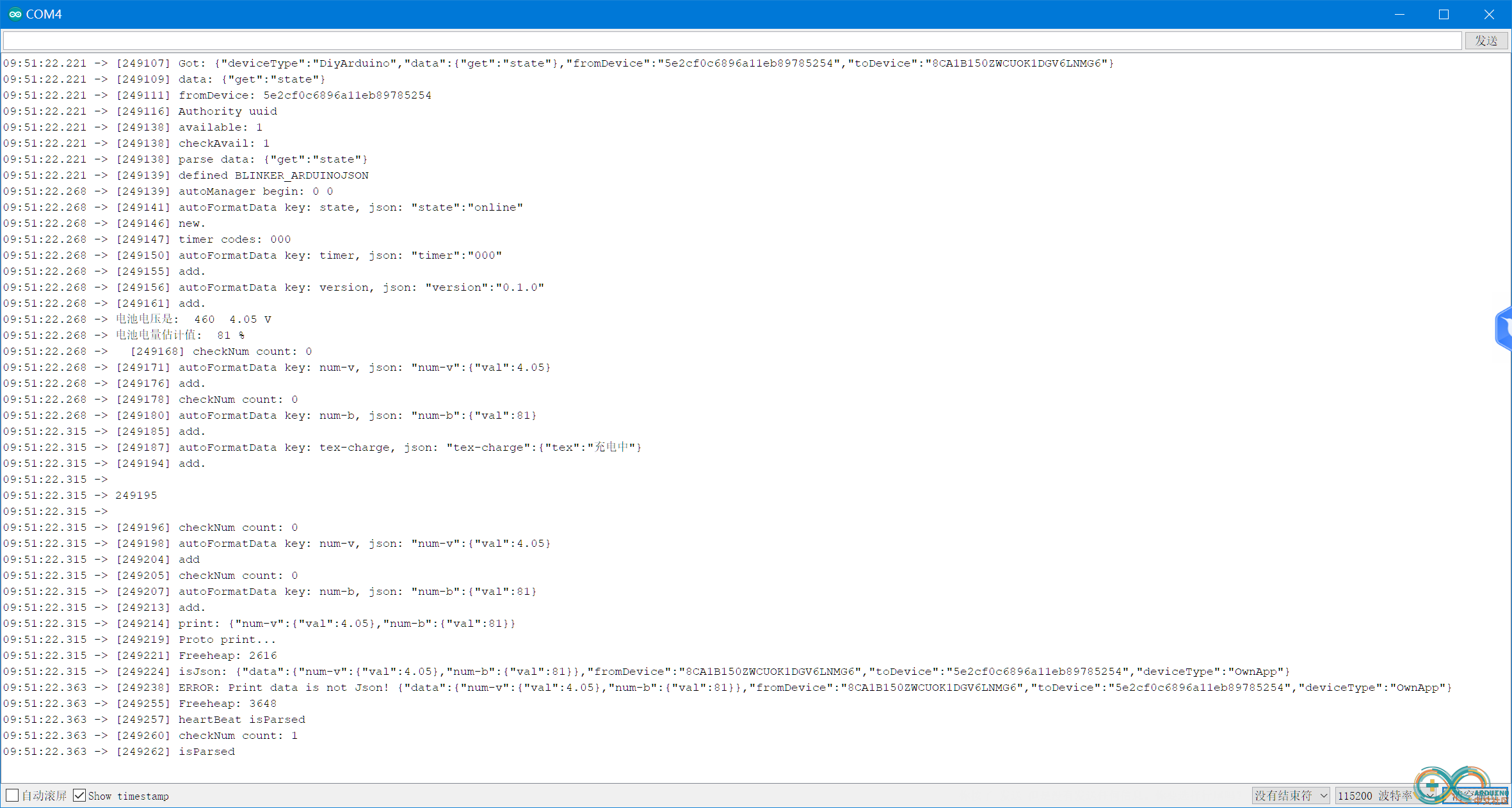The image size is (1512, 808).
Task: Click the line "[249168] checkNum count: 0"
Action: [157, 351]
